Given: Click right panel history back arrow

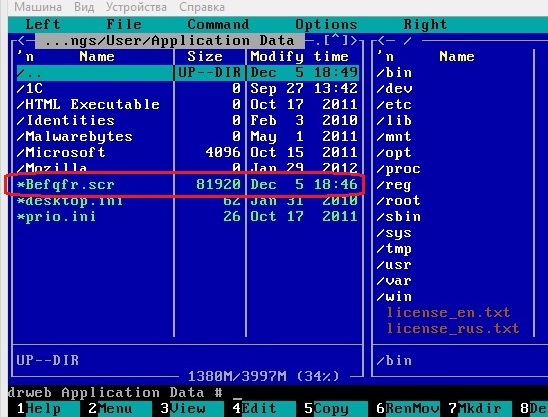Looking at the screenshot, I should tap(381, 41).
